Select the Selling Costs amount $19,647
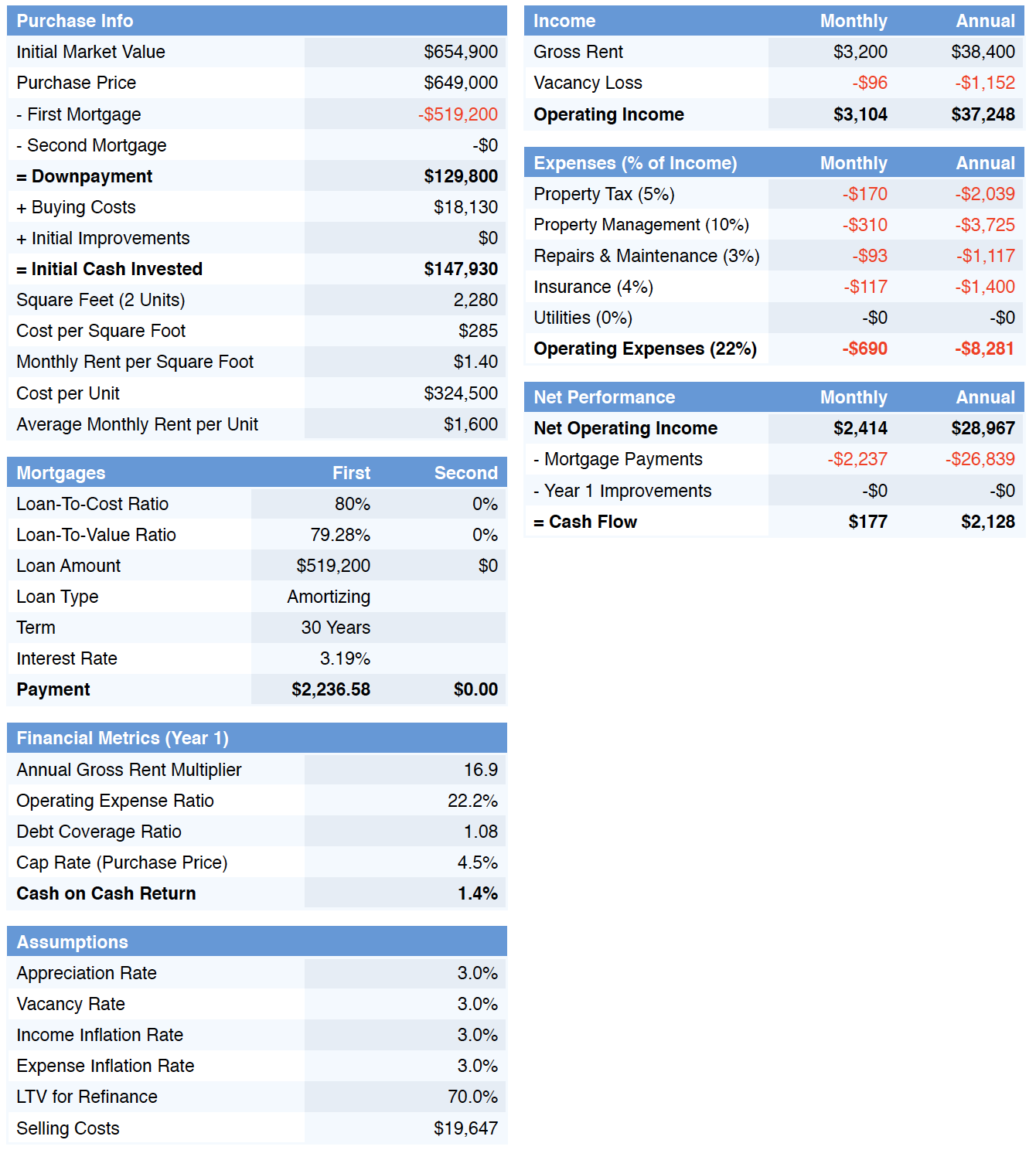Viewport: 1036px width, 1150px height. point(465,1128)
